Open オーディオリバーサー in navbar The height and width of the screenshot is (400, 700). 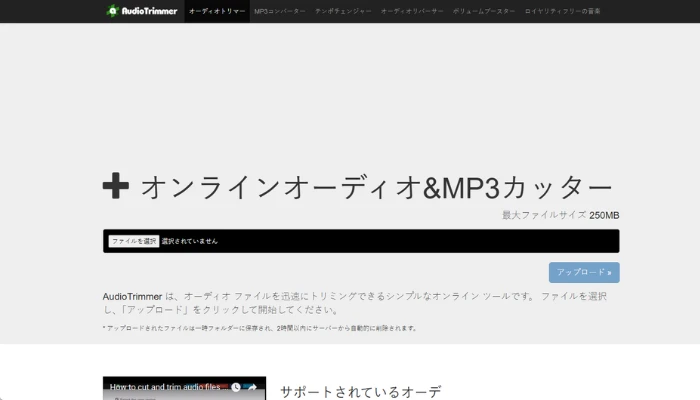click(412, 11)
